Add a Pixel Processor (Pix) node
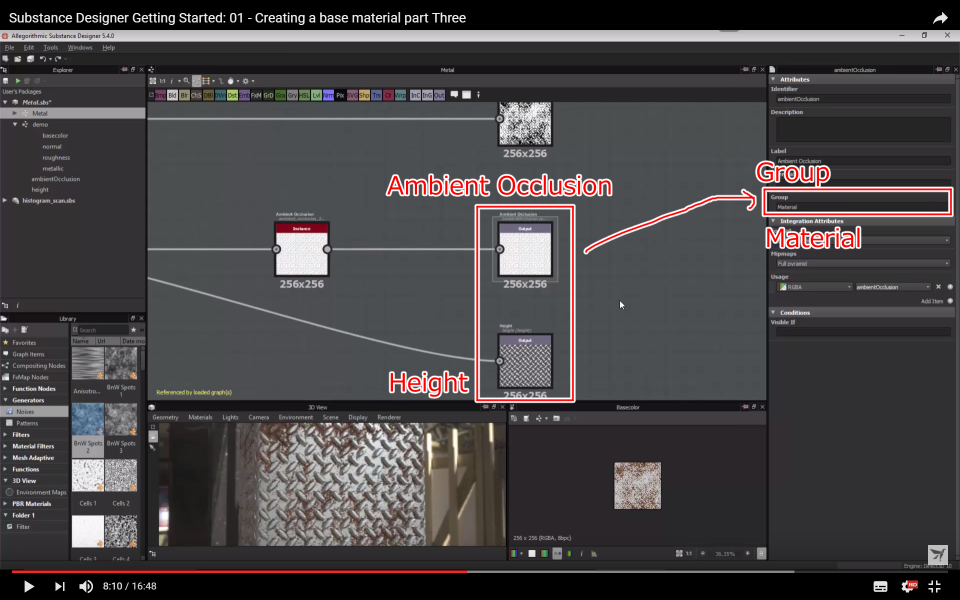This screenshot has width=960, height=600. tap(340, 96)
